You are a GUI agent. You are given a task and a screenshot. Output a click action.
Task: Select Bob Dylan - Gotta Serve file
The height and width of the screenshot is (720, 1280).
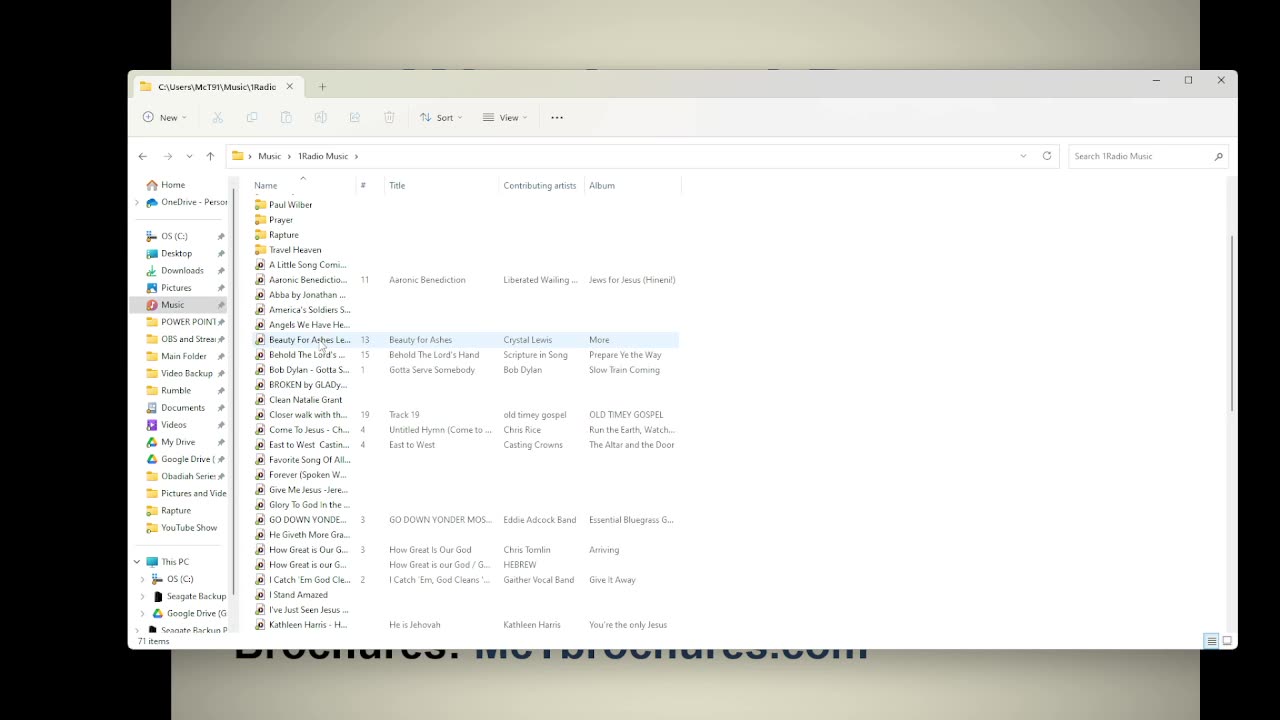point(466,370)
